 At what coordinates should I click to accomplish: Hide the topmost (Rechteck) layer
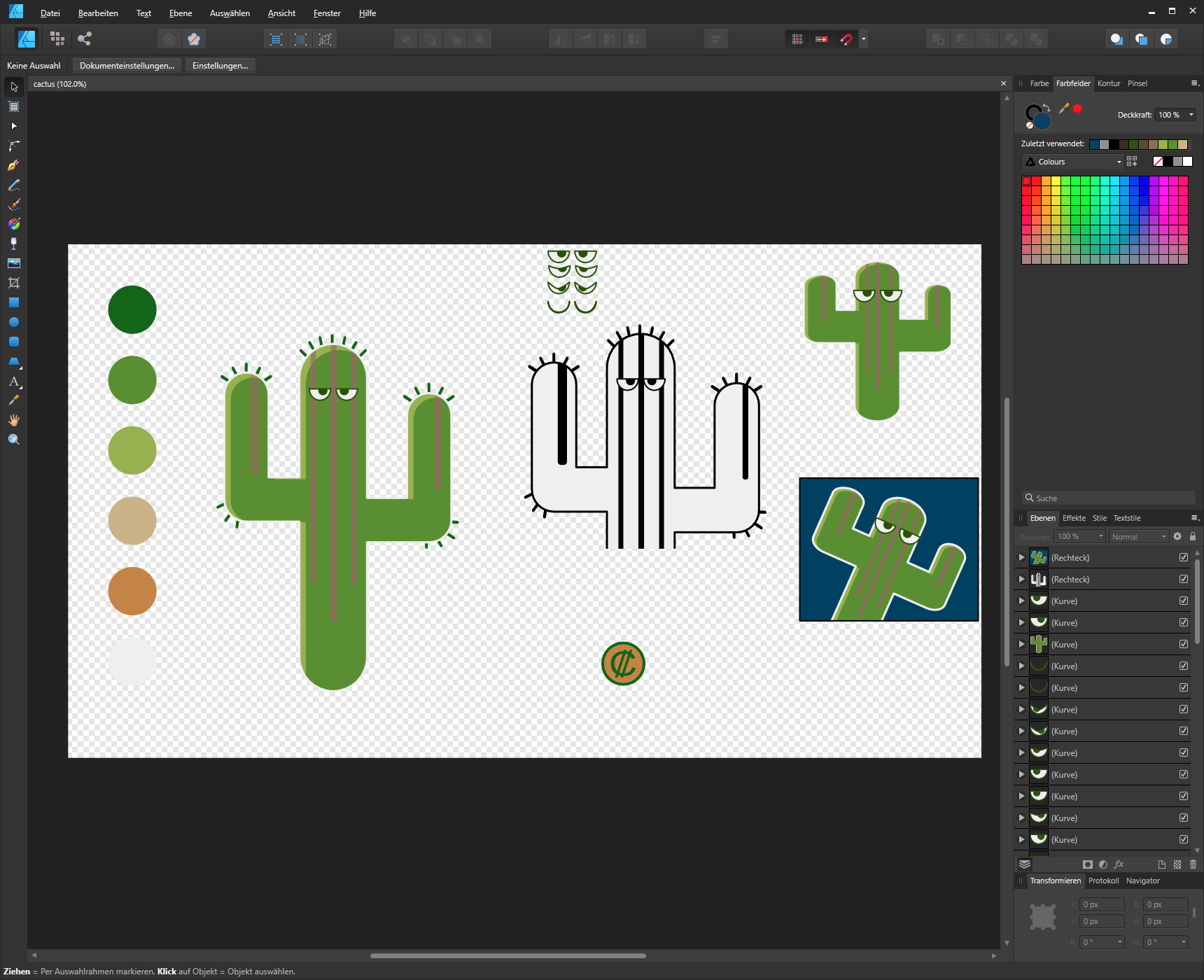point(1184,558)
